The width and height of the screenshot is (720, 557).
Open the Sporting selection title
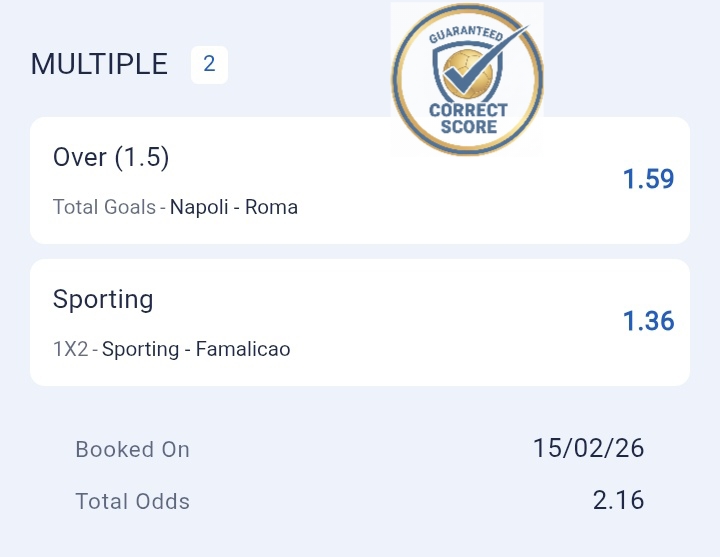tap(103, 299)
